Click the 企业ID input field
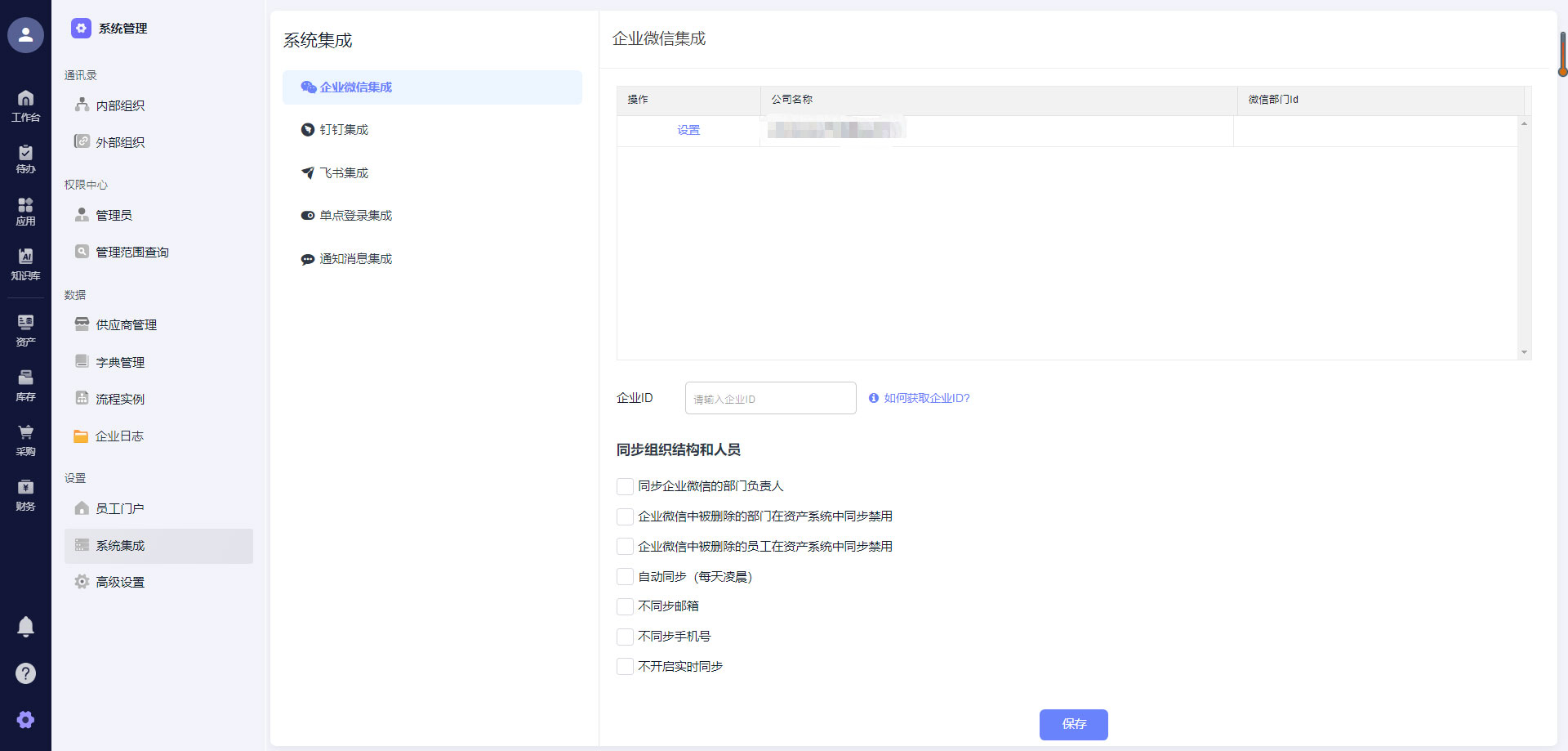Screen dimensions: 1568x751 pyautogui.click(x=770, y=399)
